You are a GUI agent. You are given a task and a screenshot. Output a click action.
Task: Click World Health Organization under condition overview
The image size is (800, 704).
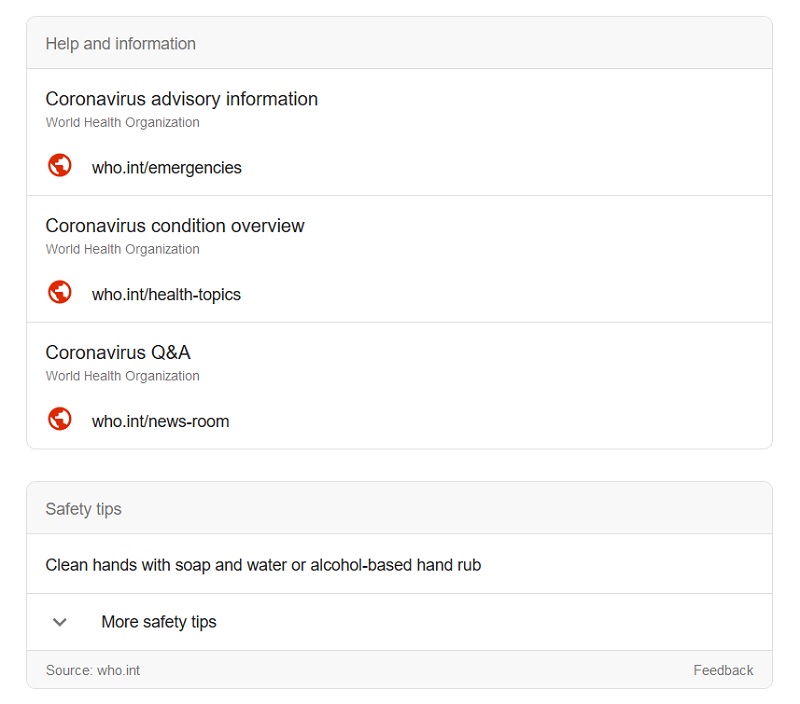click(122, 250)
